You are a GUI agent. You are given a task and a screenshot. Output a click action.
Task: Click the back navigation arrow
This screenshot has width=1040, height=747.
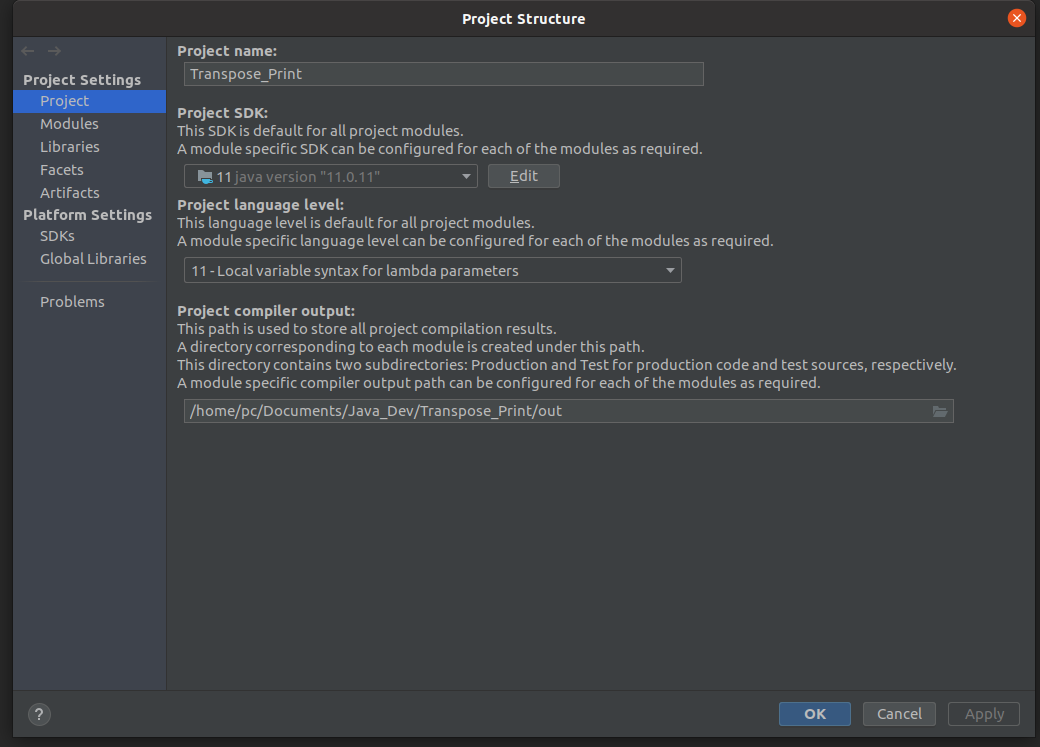click(x=28, y=51)
